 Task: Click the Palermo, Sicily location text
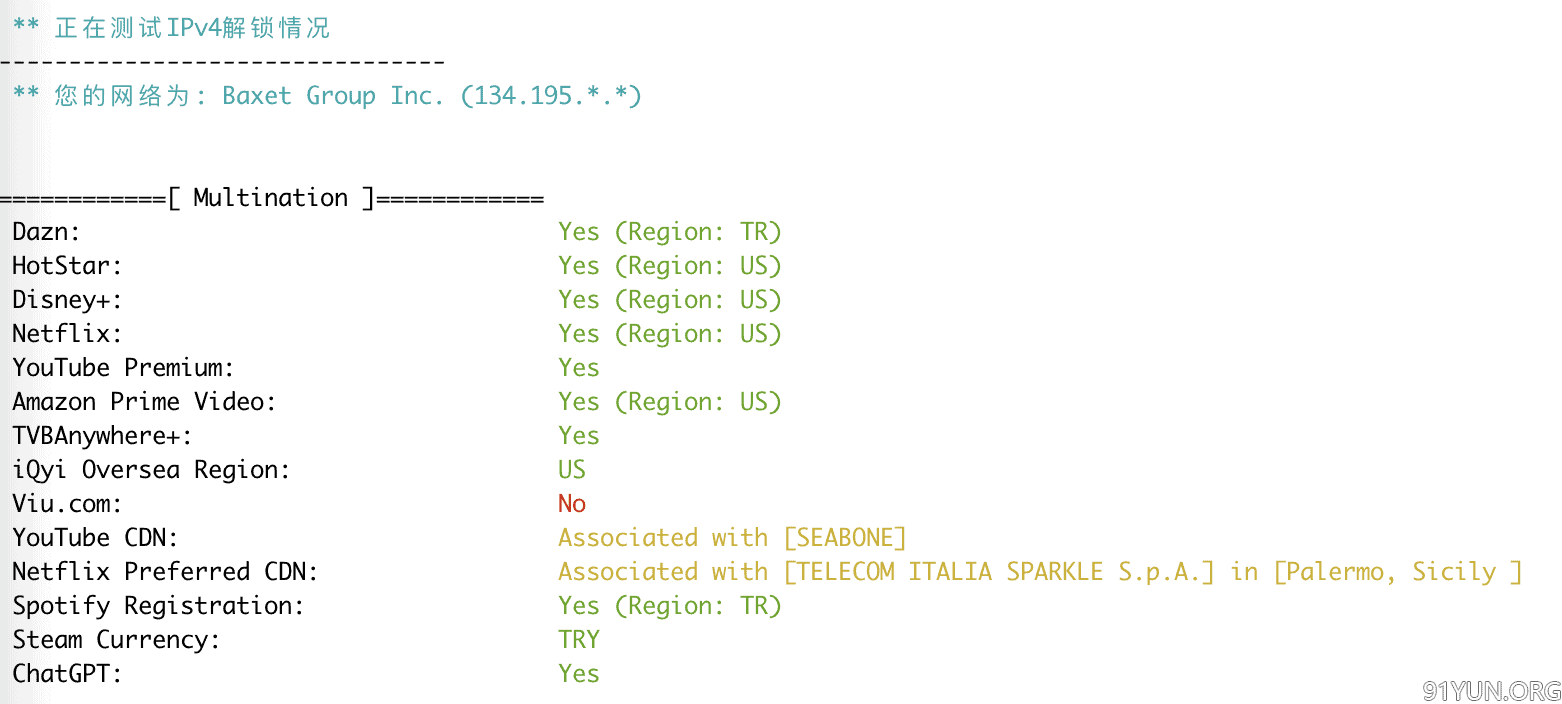(x=1402, y=572)
